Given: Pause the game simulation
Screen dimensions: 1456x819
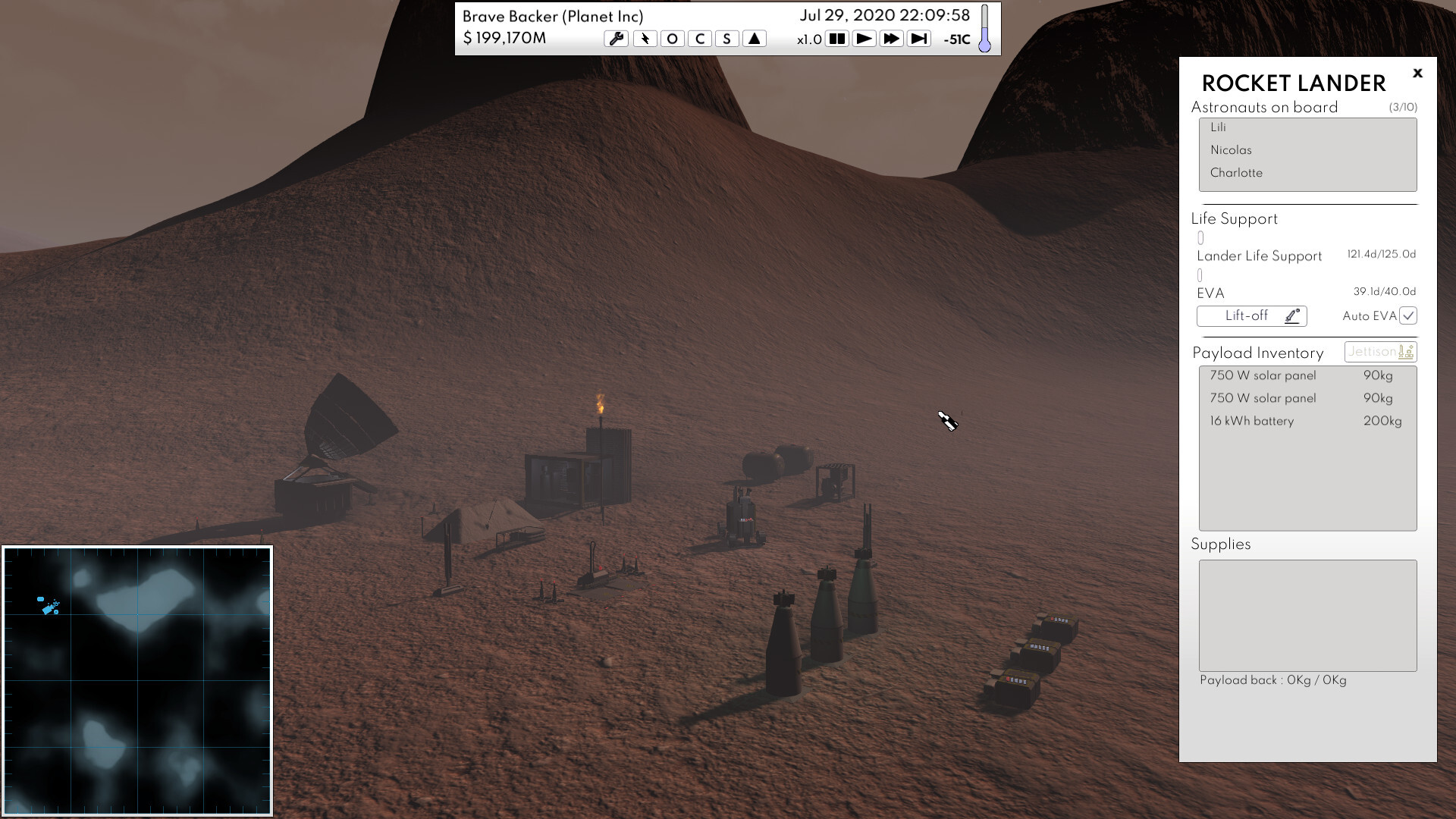Looking at the screenshot, I should point(836,39).
